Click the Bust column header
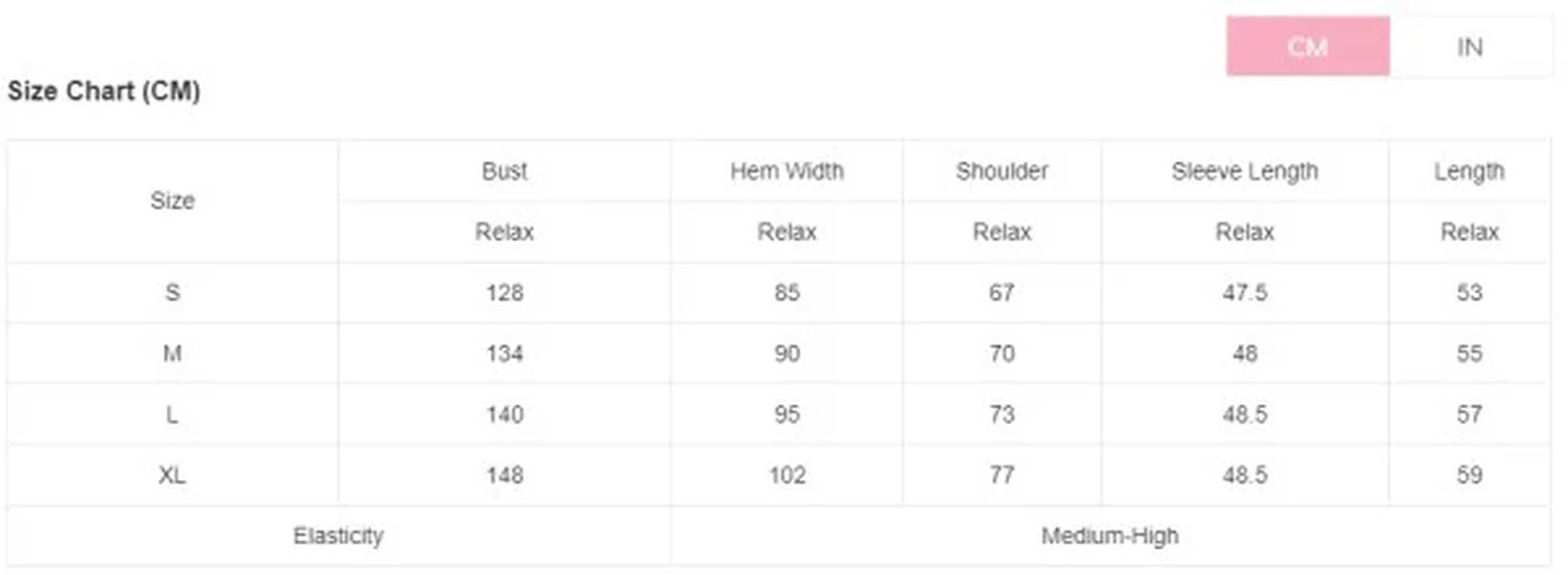This screenshot has height=575, width=1568. 504,171
